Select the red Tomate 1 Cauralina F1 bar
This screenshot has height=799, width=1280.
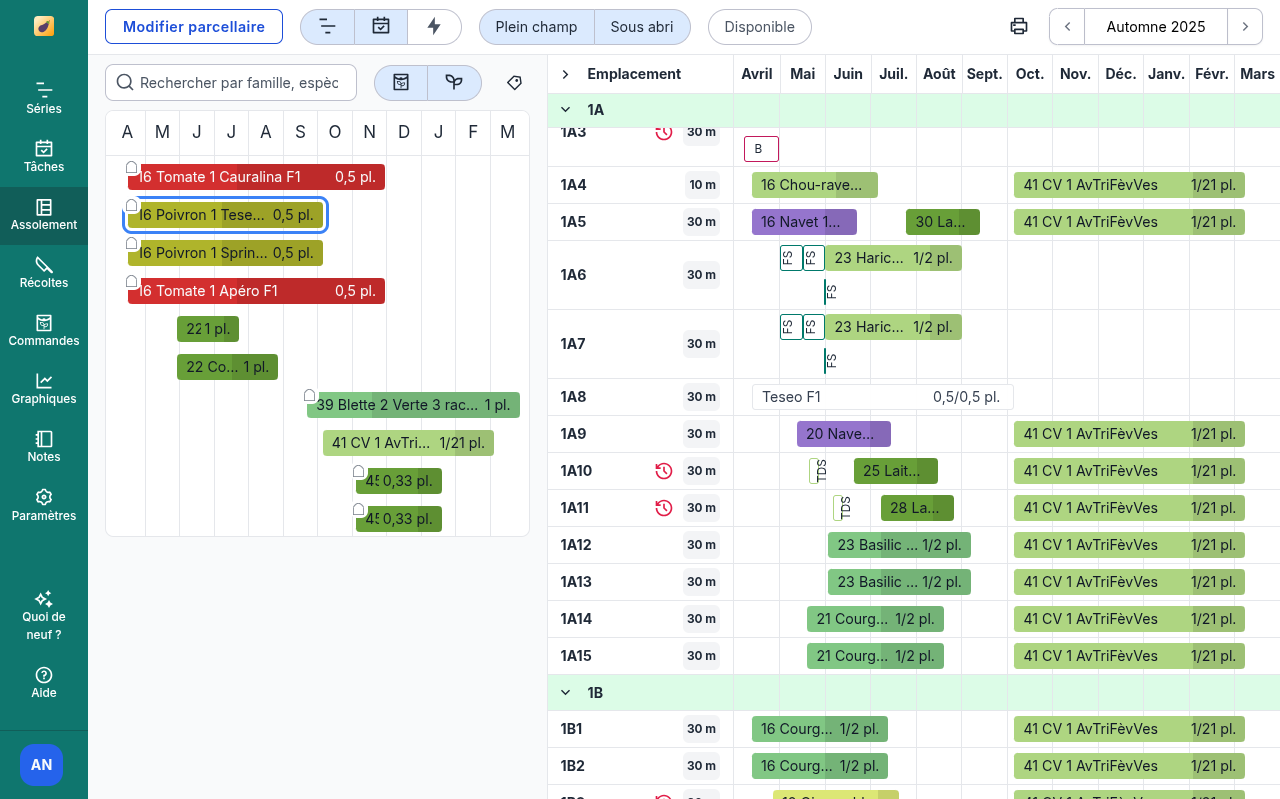click(x=256, y=177)
